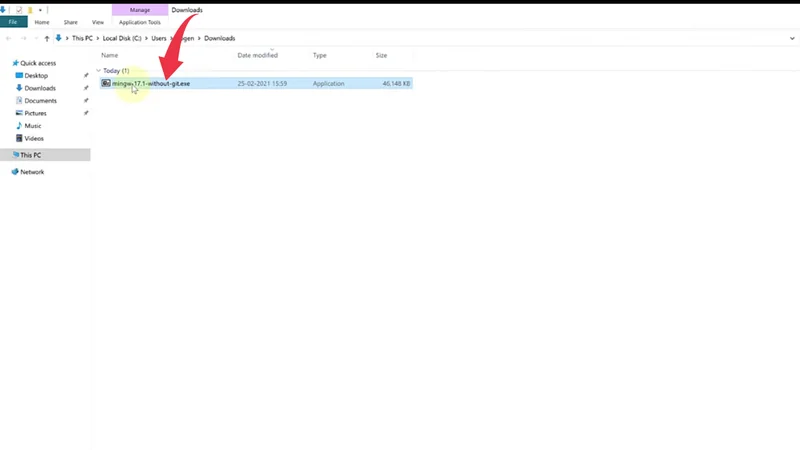Screen dimensions: 800x450
Task: Open the Application Tools tab
Action: (x=140, y=21)
